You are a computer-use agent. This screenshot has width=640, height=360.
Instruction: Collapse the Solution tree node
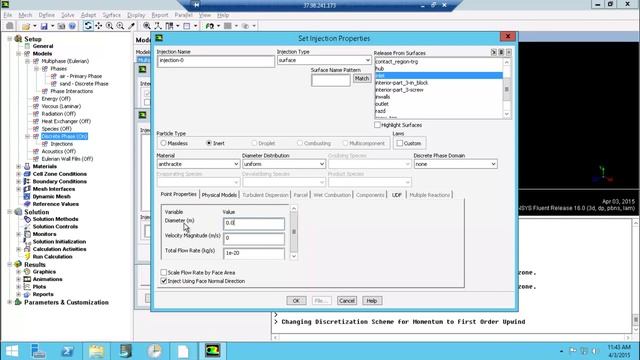pos(9,212)
